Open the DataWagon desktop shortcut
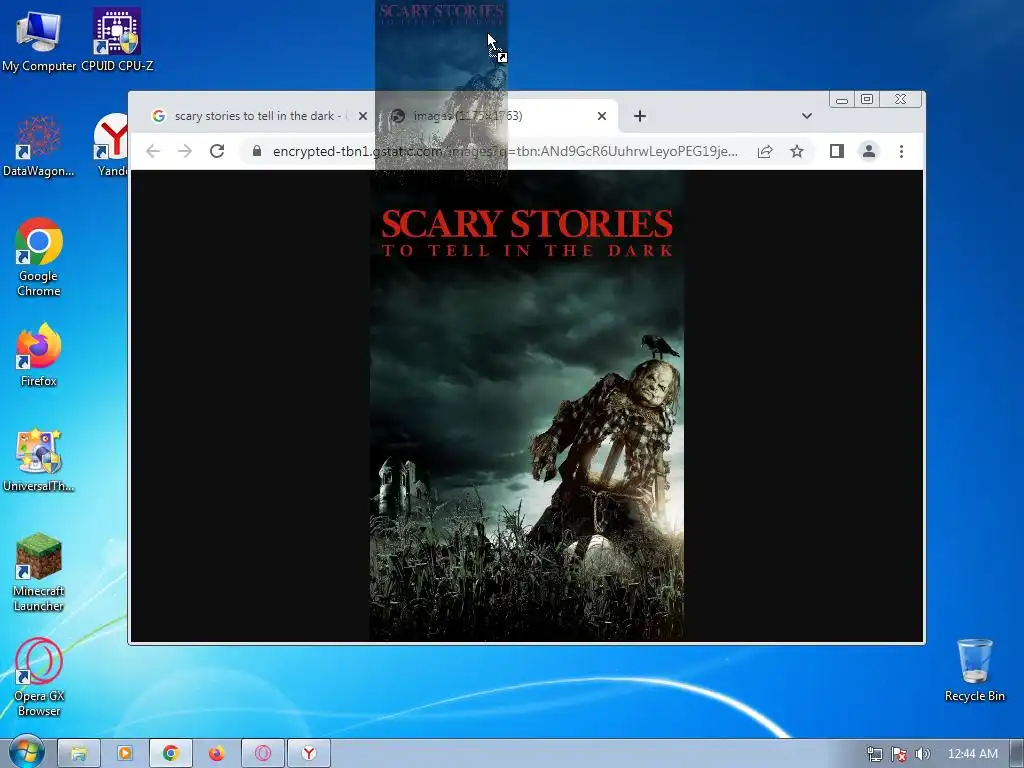This screenshot has height=768, width=1024. tap(39, 145)
